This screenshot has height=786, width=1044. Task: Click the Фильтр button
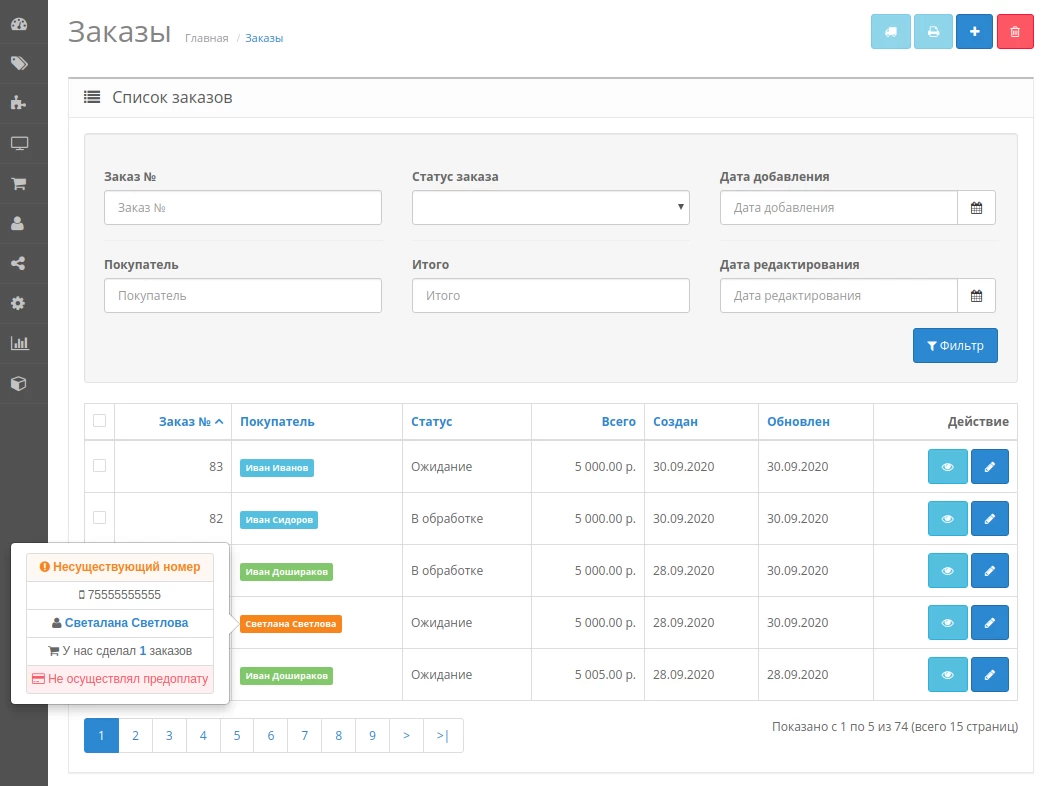955,345
